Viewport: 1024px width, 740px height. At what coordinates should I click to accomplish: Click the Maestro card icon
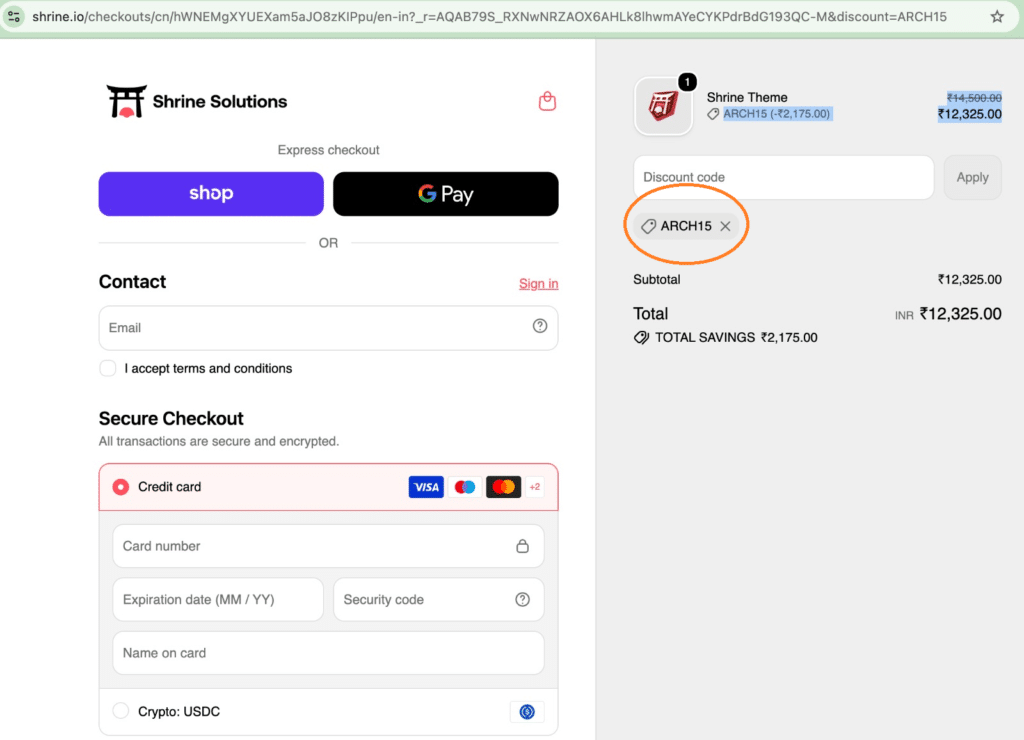[x=465, y=487]
